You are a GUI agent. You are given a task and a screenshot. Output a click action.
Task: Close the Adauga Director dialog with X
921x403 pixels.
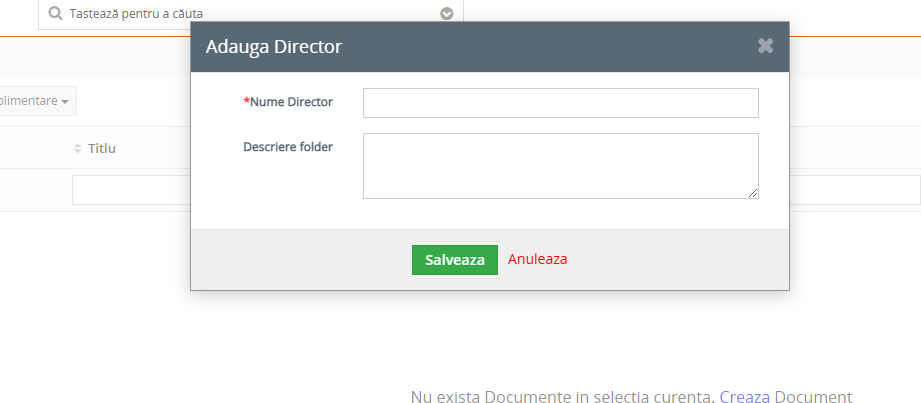pos(765,46)
